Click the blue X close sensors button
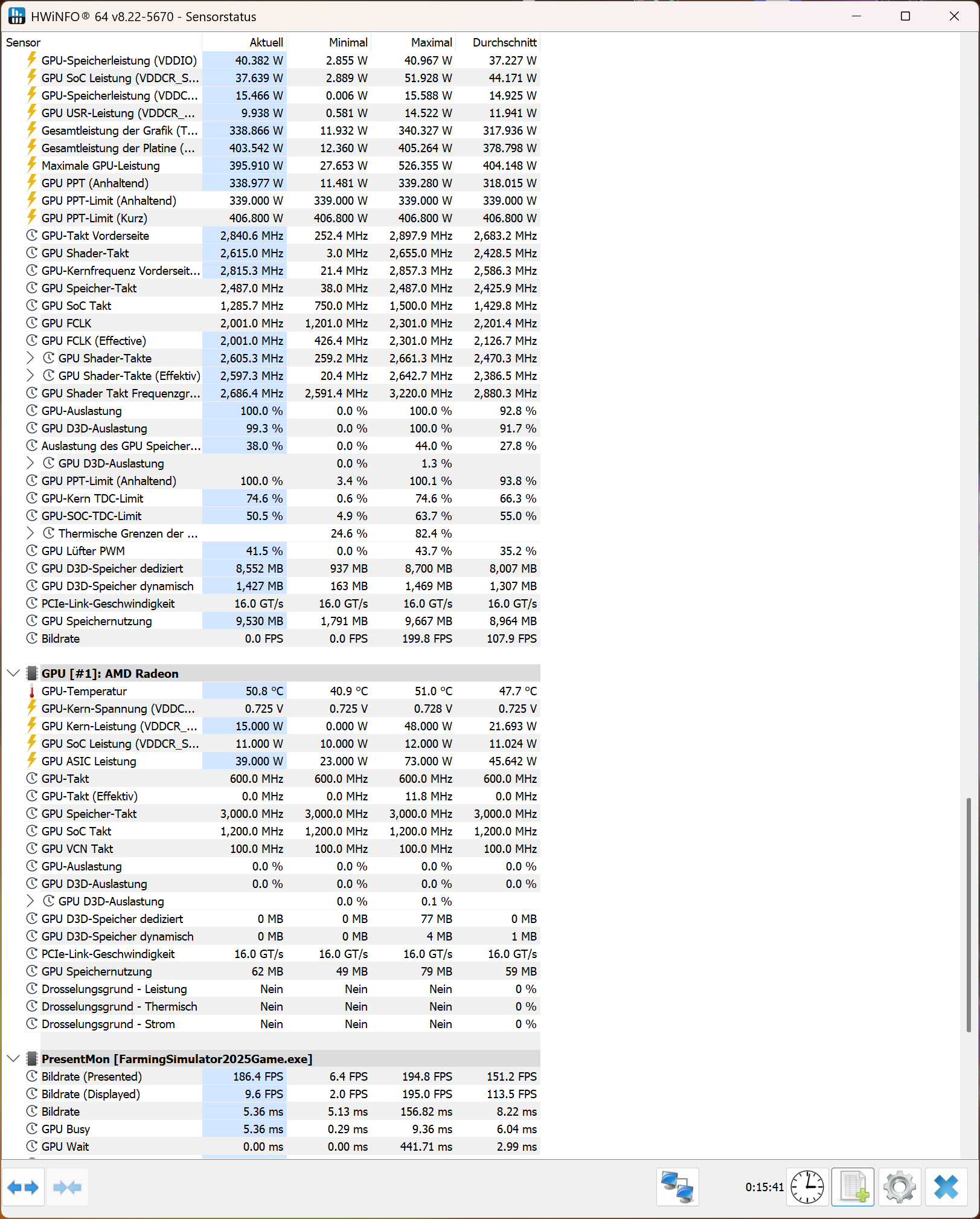 click(x=946, y=1187)
